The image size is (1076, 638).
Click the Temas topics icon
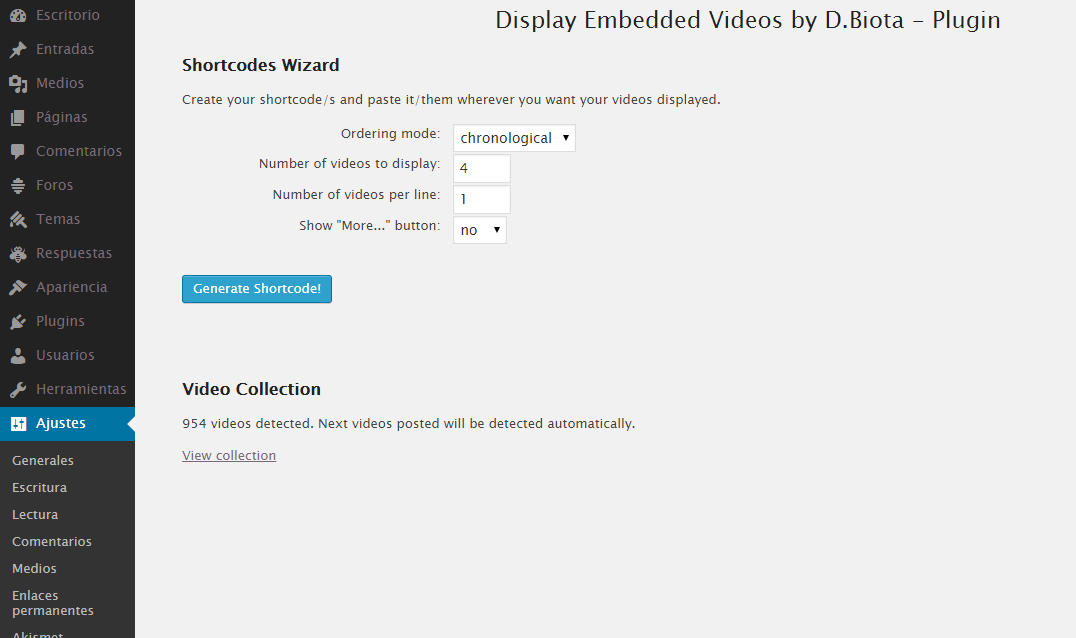coord(18,220)
